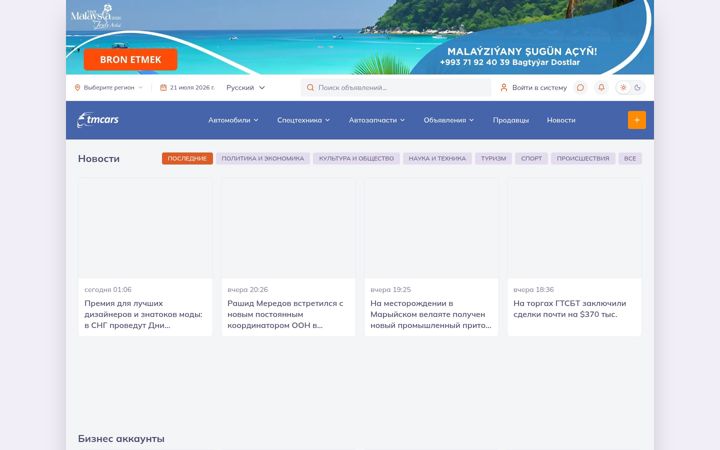Click the orange plus add-listing button
720x450 pixels.
pyautogui.click(x=637, y=120)
